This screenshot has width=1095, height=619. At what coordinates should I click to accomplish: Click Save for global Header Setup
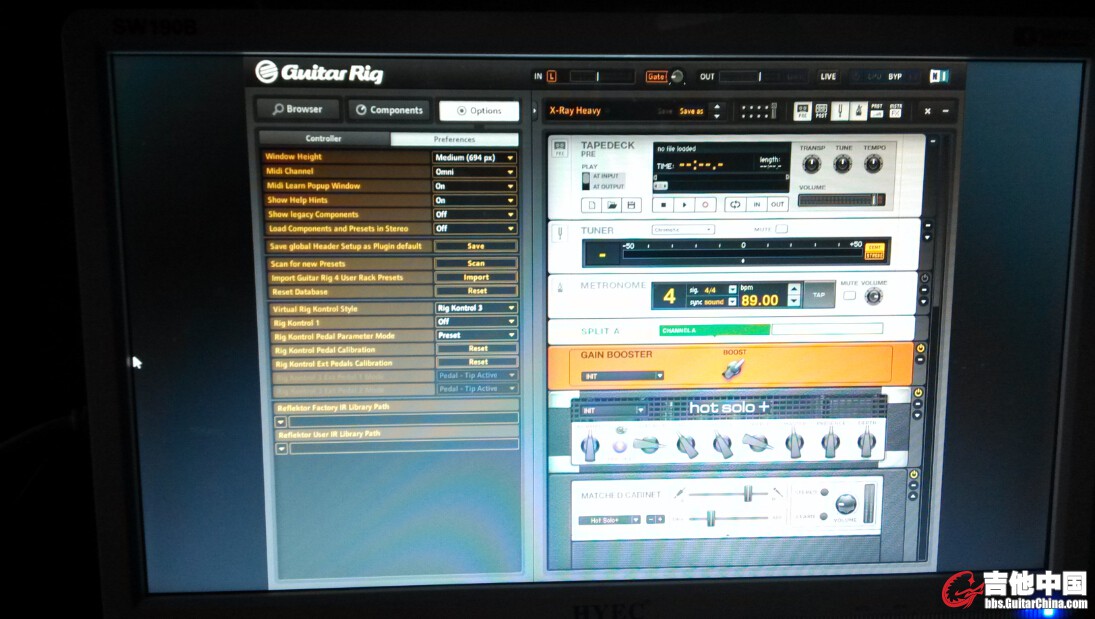tap(476, 246)
